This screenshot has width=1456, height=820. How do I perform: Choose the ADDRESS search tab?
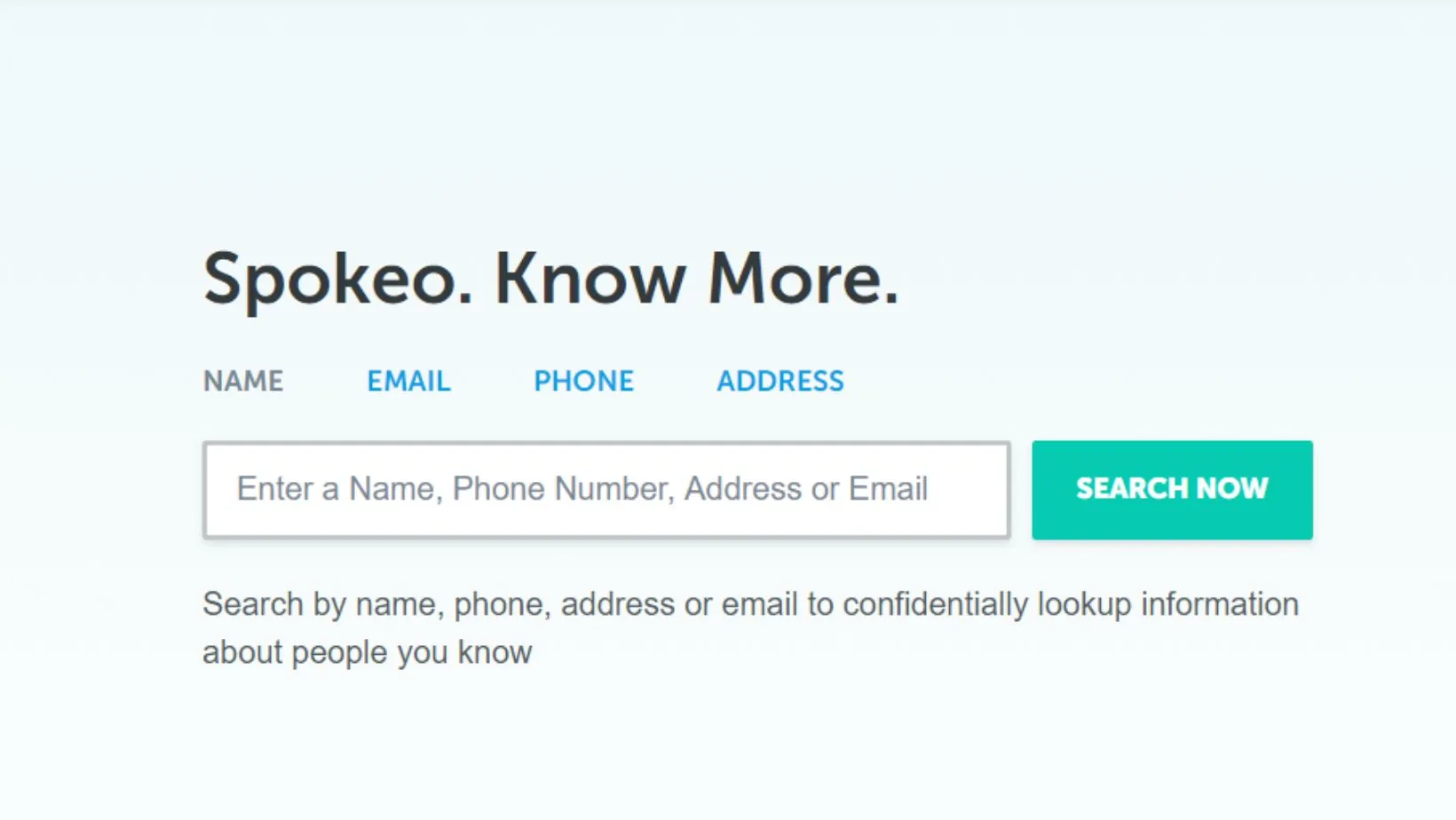point(779,381)
